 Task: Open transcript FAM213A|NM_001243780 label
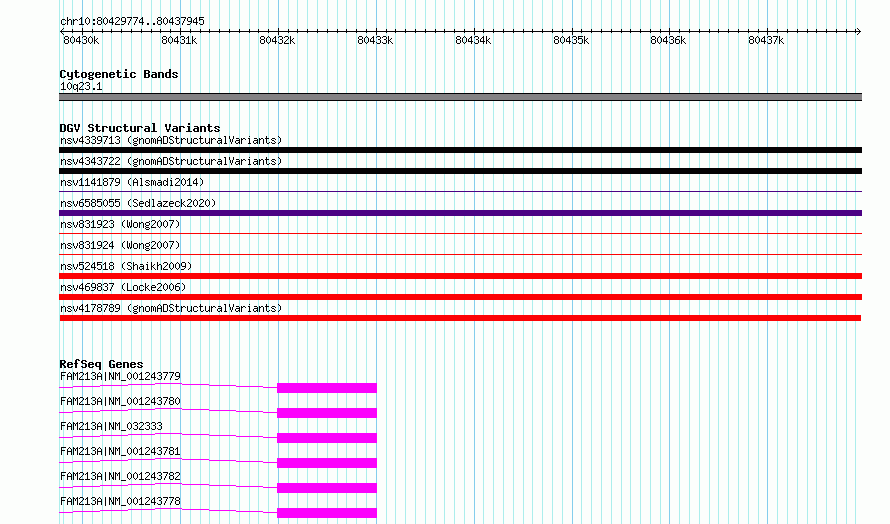click(120, 401)
